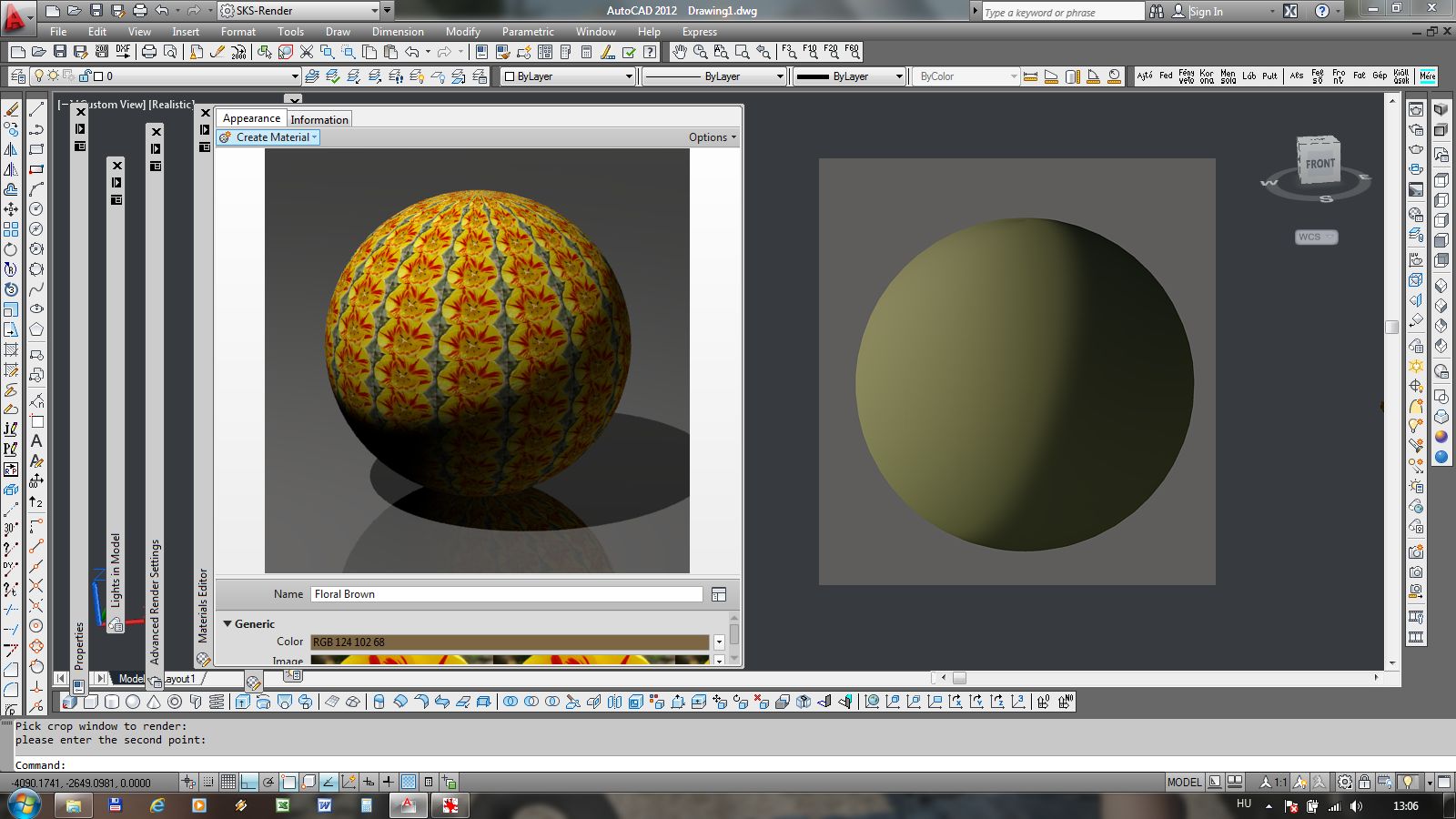Open Excel from the Windows taskbar

(x=283, y=805)
